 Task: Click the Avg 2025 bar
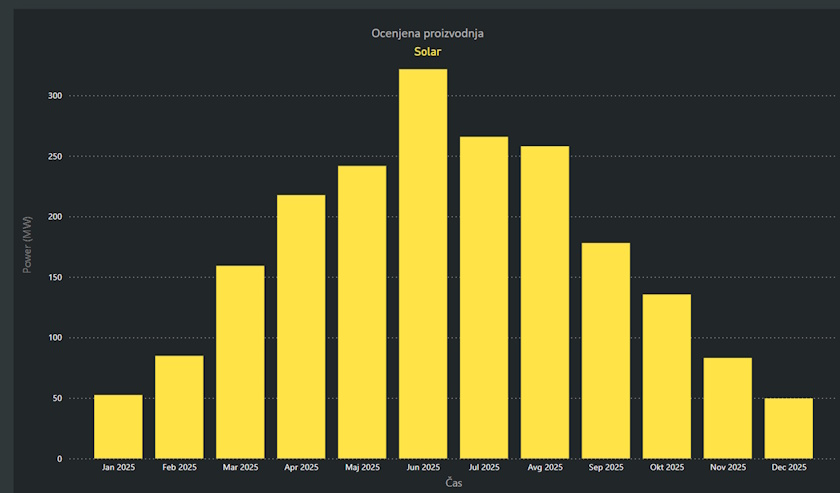545,302
